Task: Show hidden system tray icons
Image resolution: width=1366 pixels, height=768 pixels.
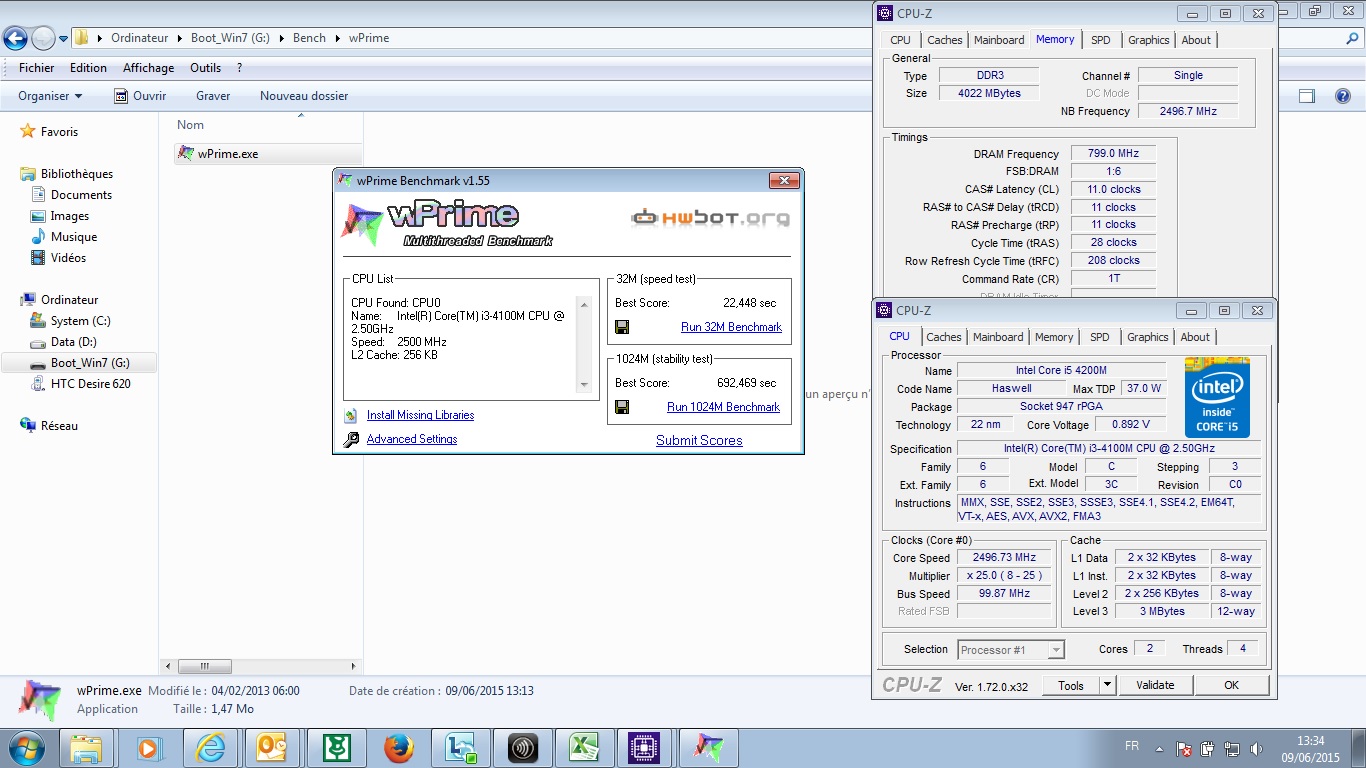Action: (1158, 748)
